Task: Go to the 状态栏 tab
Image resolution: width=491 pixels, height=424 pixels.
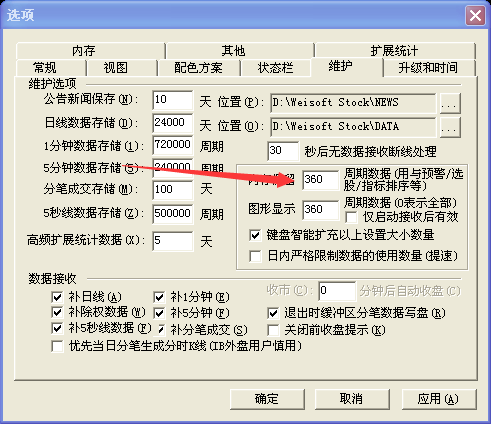Action: point(276,68)
